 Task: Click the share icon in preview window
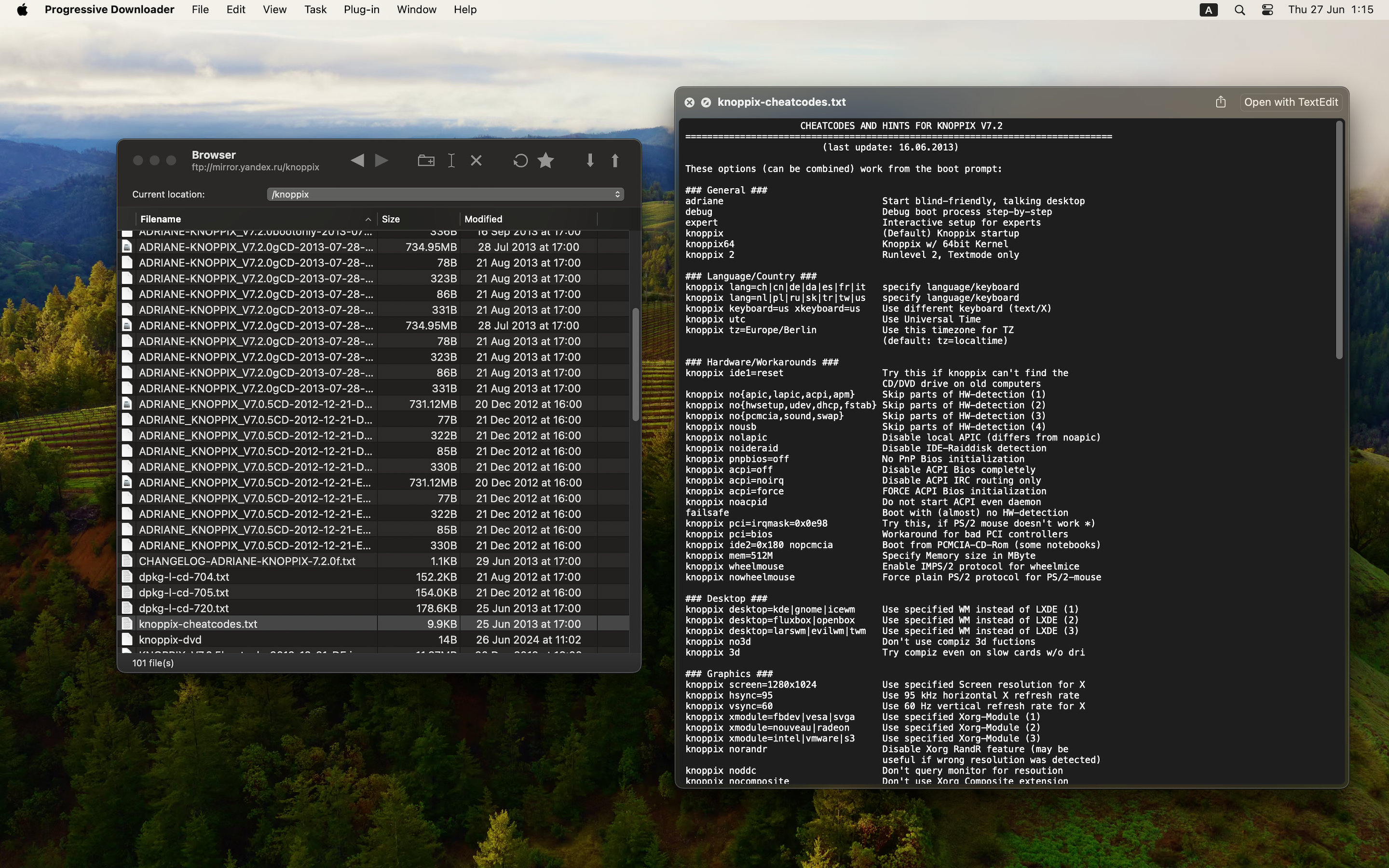[x=1220, y=102]
